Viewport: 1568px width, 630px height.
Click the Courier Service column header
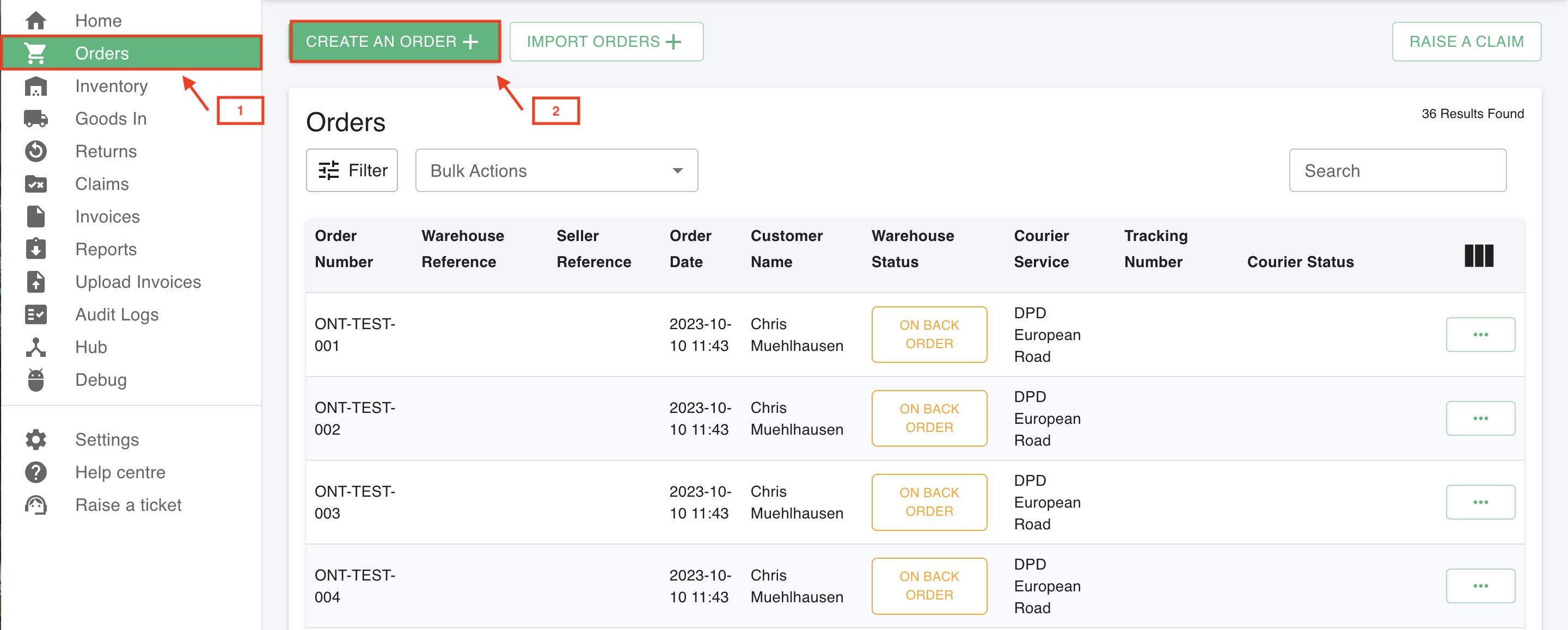coord(1041,249)
